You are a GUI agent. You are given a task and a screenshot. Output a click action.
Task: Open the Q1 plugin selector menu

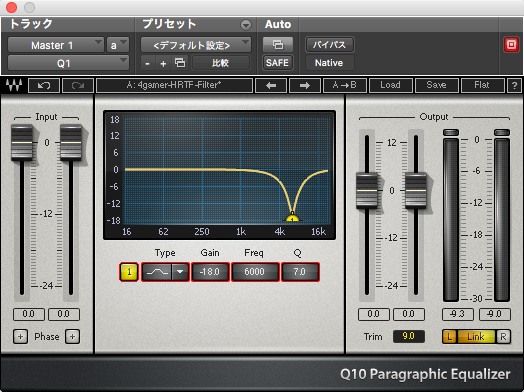(68, 63)
